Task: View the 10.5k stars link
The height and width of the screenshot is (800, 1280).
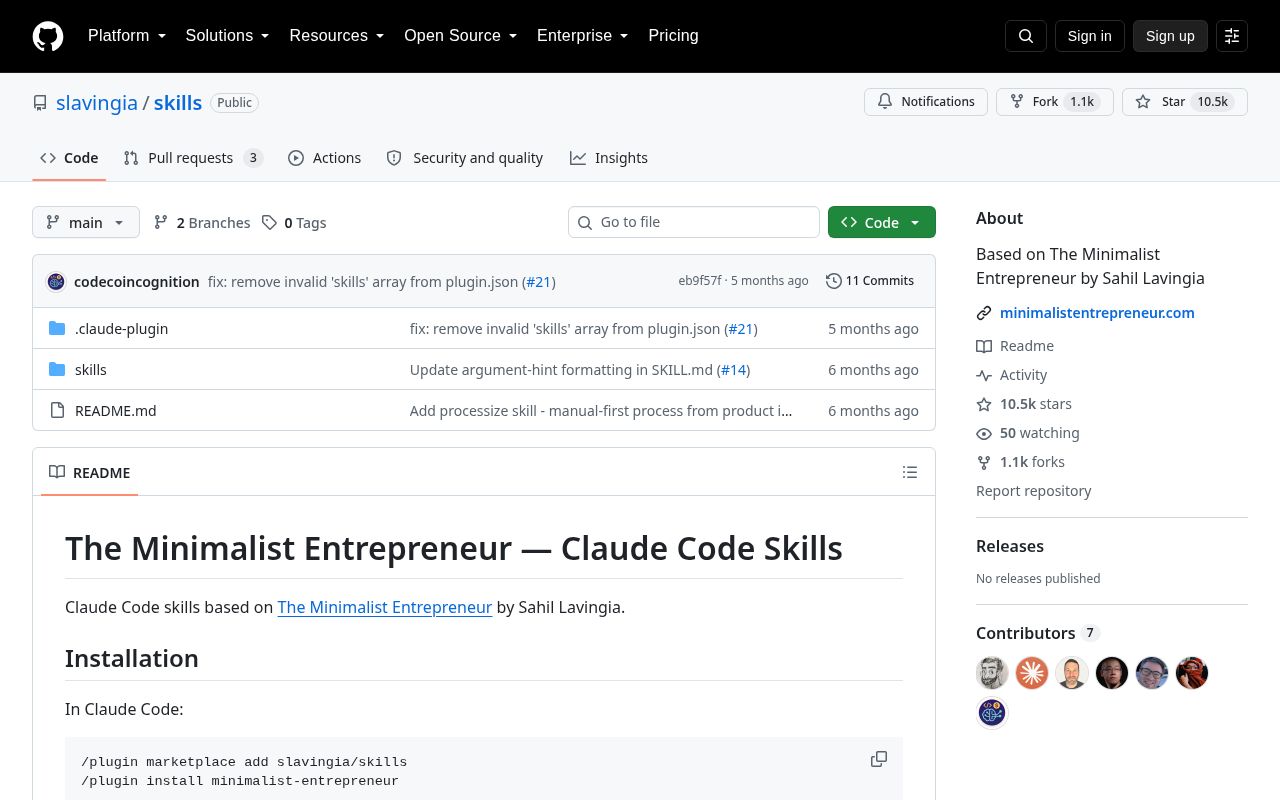Action: coord(1024,404)
